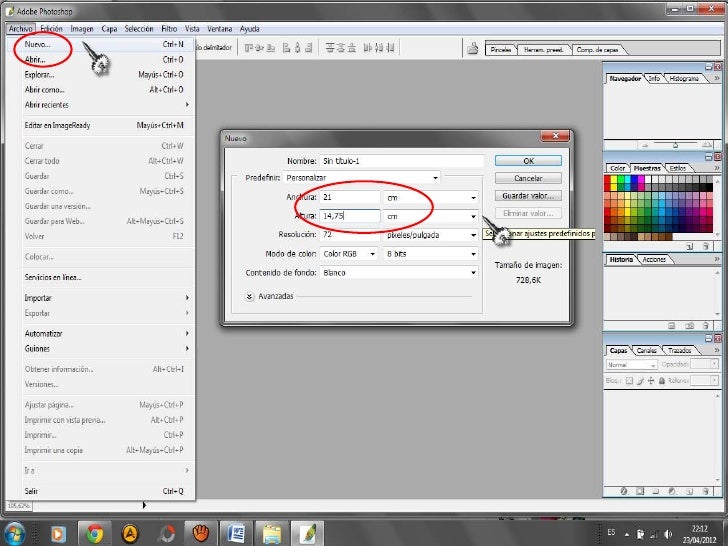Pick the black swatch in Muestras panel
The height and width of the screenshot is (546, 728).
[x=709, y=187]
